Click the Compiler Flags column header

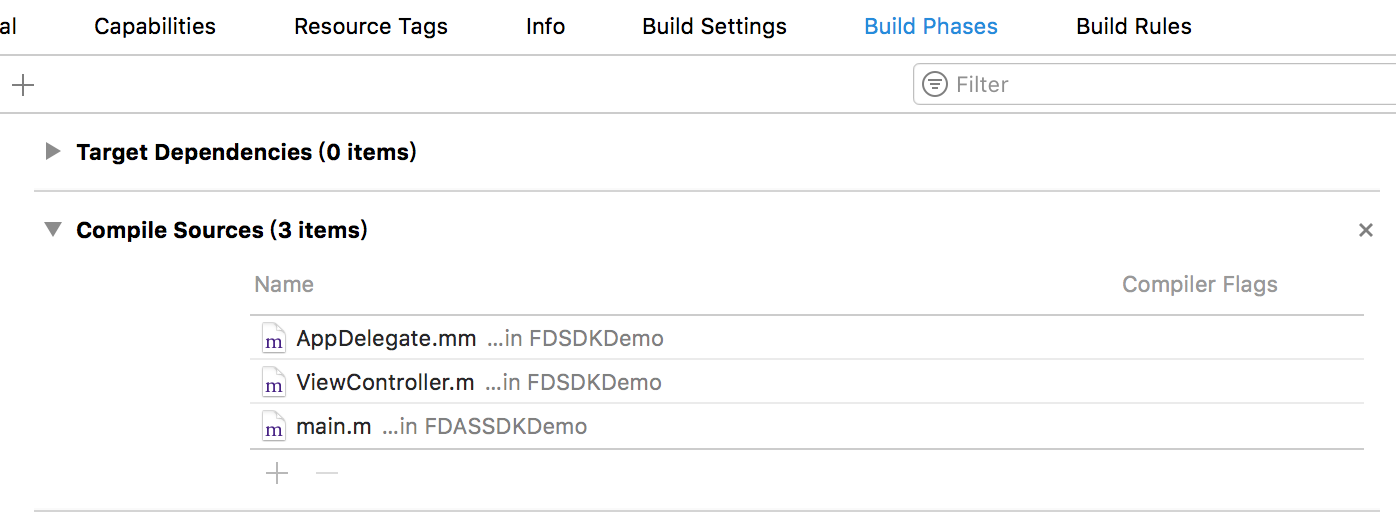point(1200,285)
